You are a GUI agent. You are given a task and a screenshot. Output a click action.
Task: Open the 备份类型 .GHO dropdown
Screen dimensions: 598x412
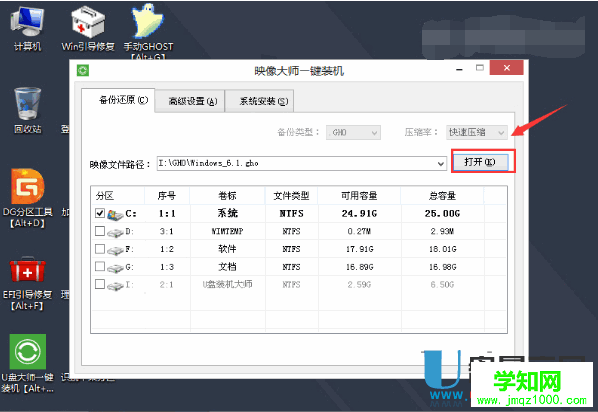(353, 132)
